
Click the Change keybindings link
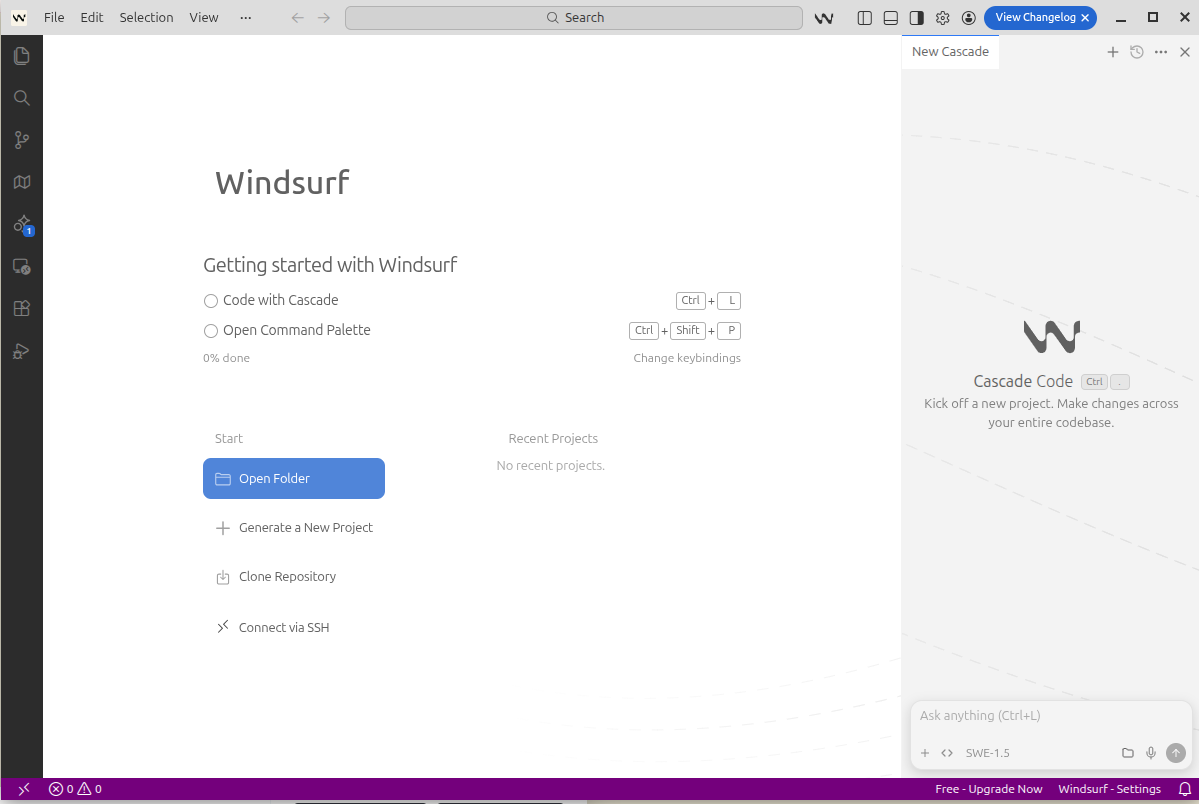click(687, 358)
